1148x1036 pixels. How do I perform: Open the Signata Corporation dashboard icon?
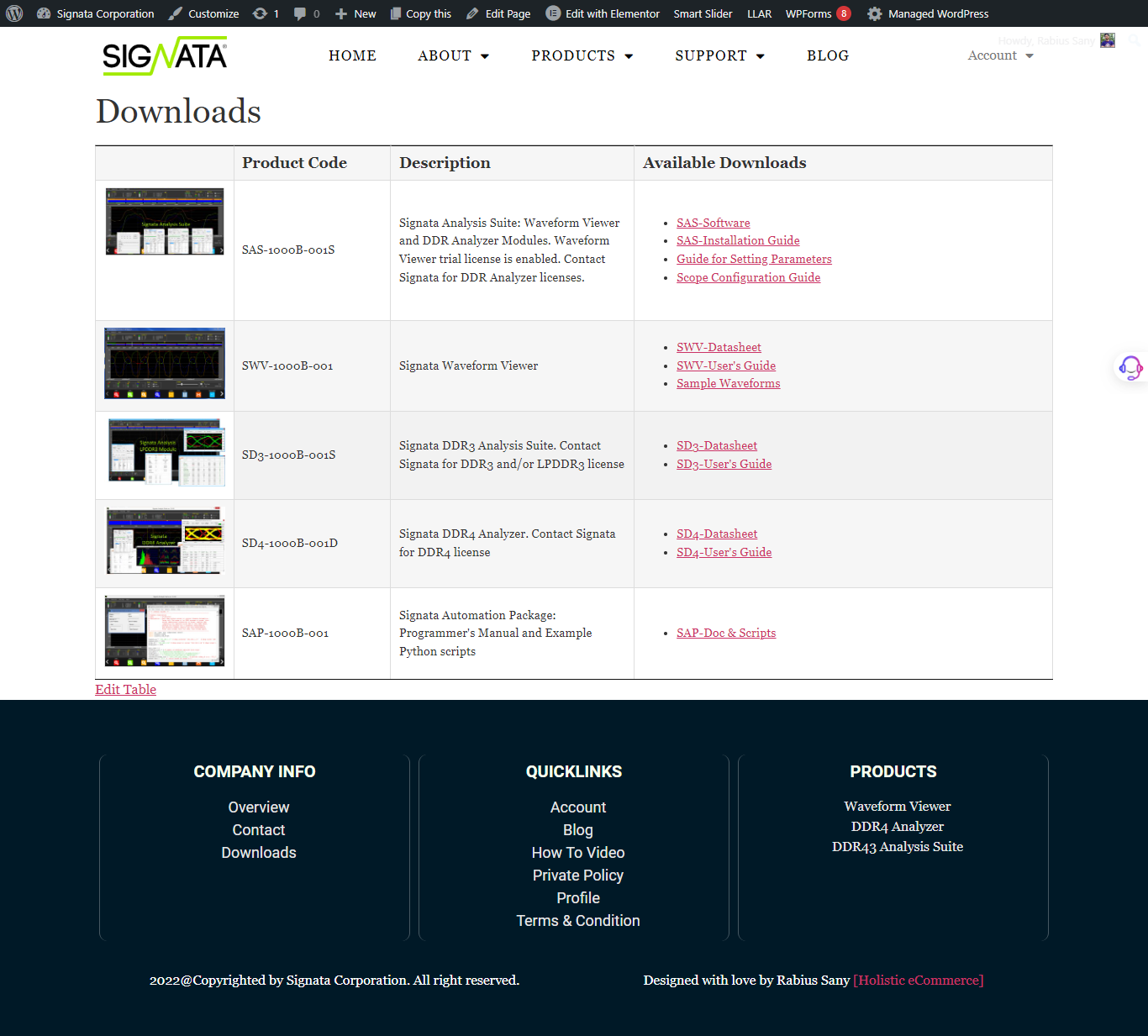click(44, 13)
